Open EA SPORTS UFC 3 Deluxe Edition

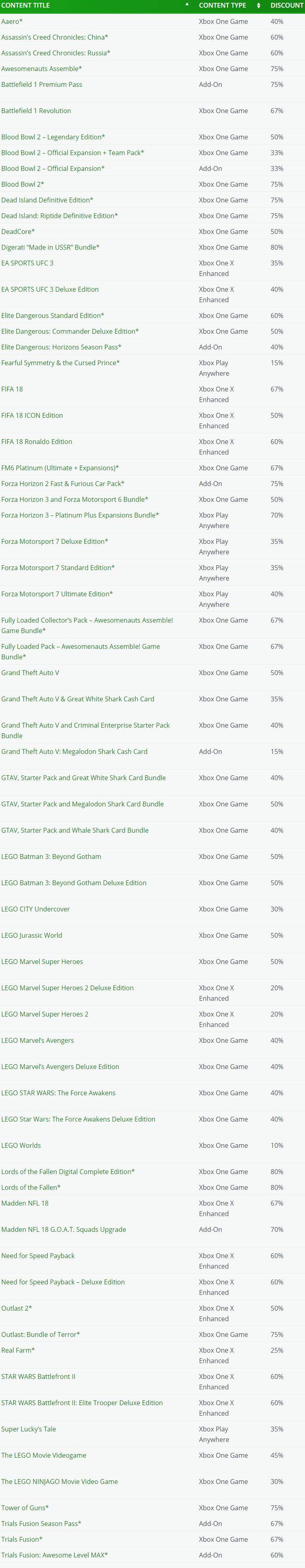pyautogui.click(x=50, y=289)
